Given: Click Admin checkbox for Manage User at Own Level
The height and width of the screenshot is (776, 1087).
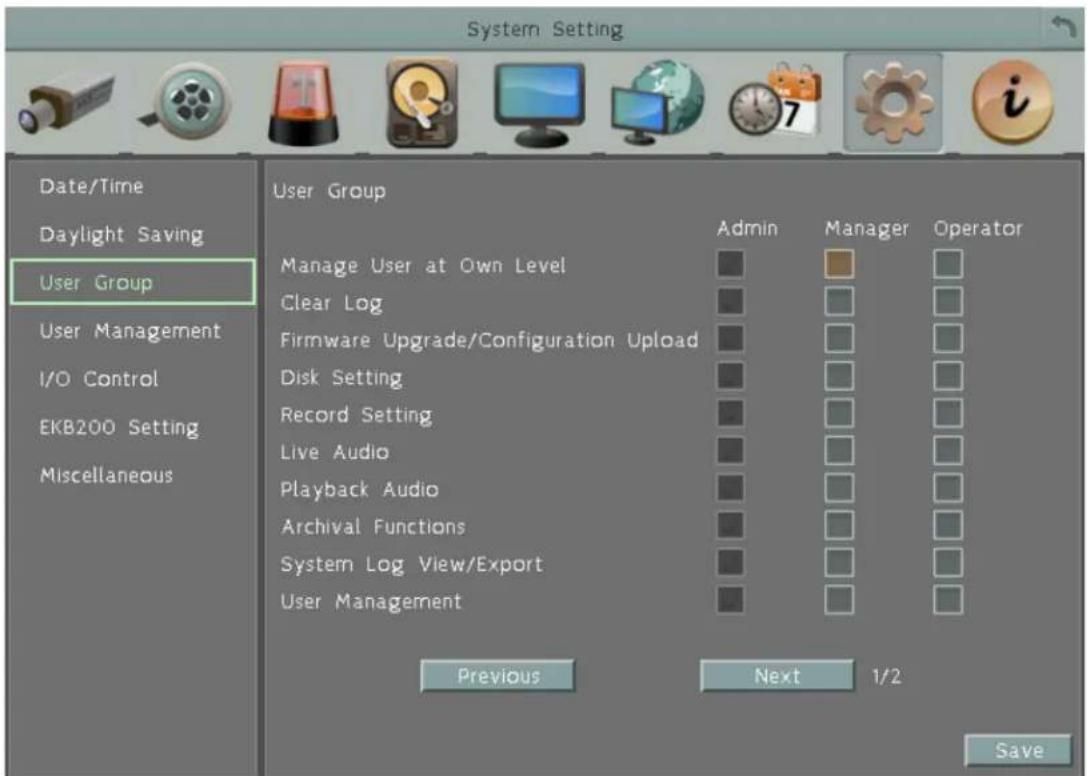Looking at the screenshot, I should point(731,264).
